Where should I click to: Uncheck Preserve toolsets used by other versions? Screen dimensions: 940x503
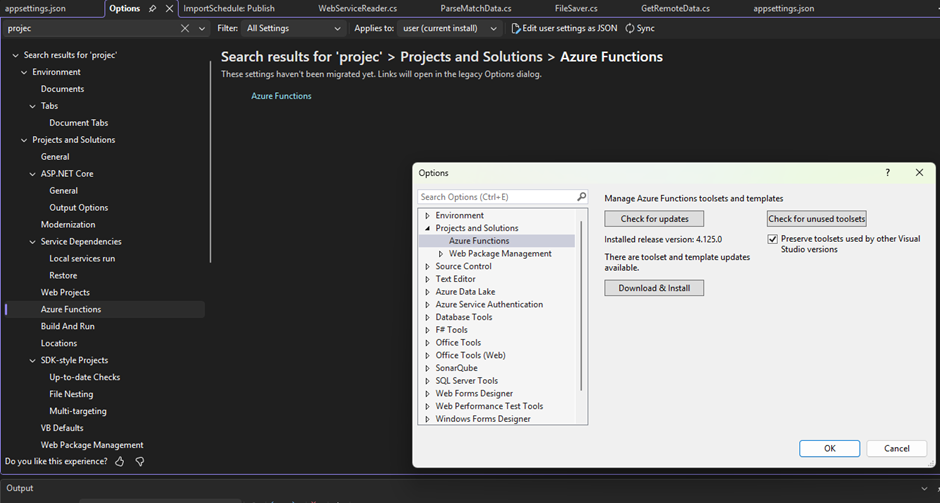(772, 239)
